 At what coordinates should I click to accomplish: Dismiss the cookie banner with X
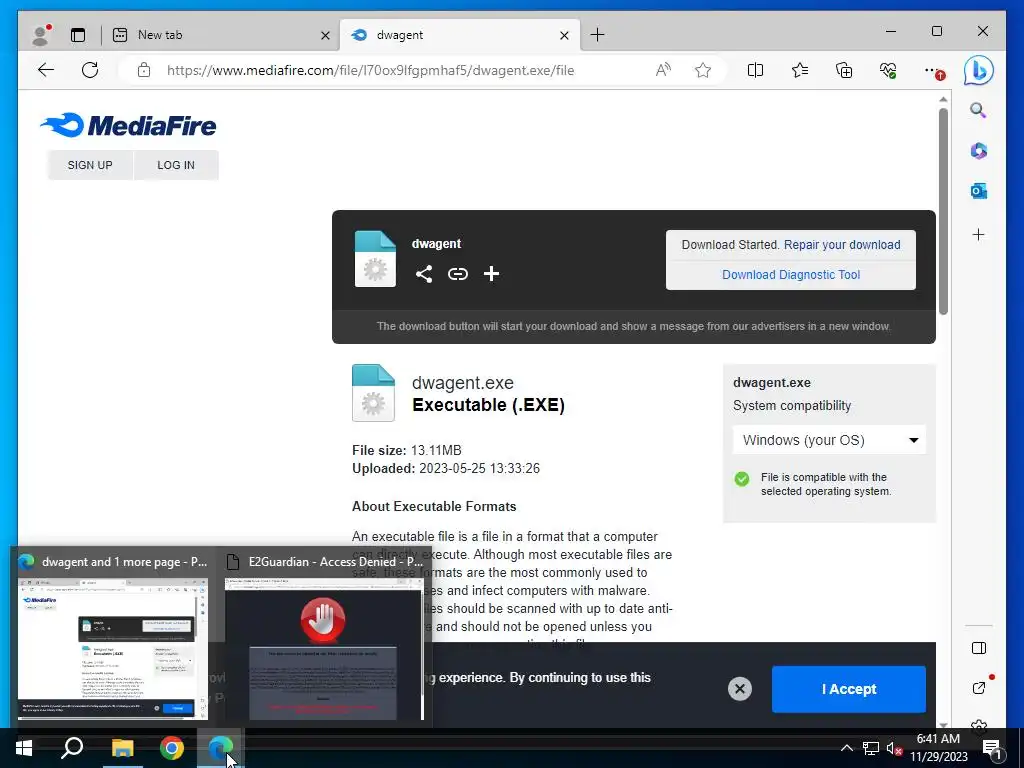coord(739,689)
